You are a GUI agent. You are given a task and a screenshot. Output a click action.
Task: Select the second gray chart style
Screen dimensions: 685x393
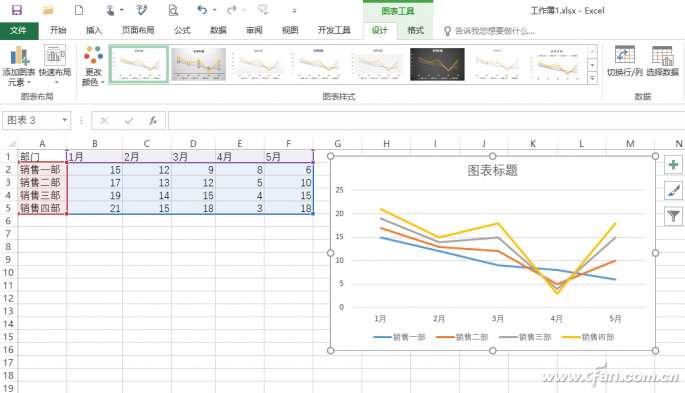tap(199, 64)
